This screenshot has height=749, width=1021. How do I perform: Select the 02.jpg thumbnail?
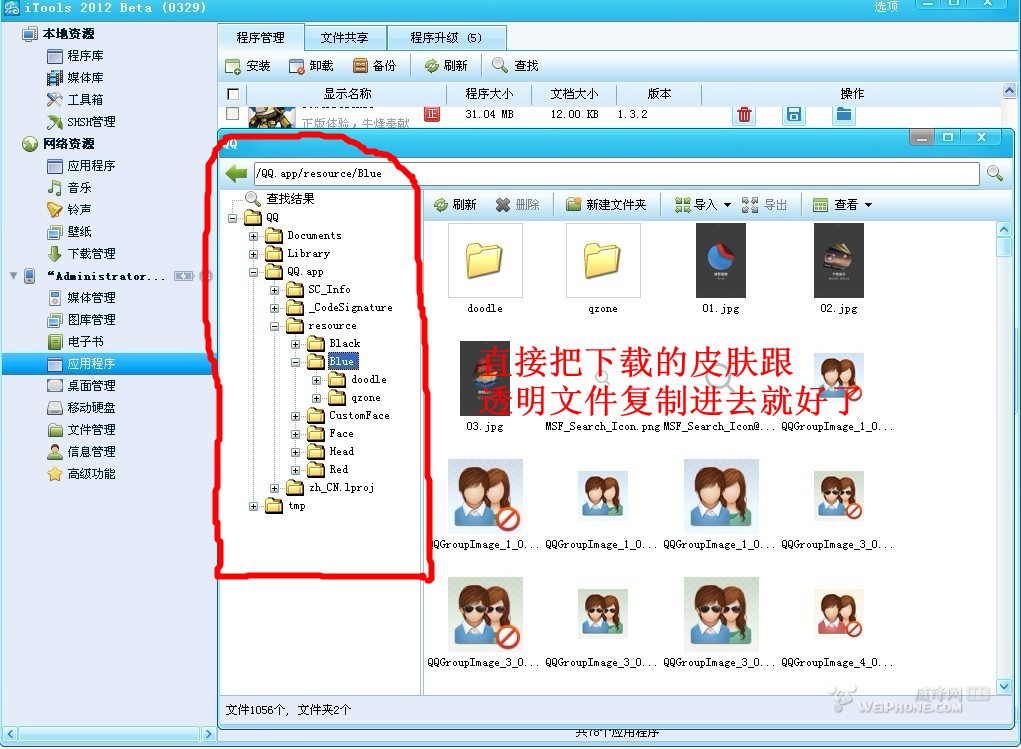[x=839, y=261]
